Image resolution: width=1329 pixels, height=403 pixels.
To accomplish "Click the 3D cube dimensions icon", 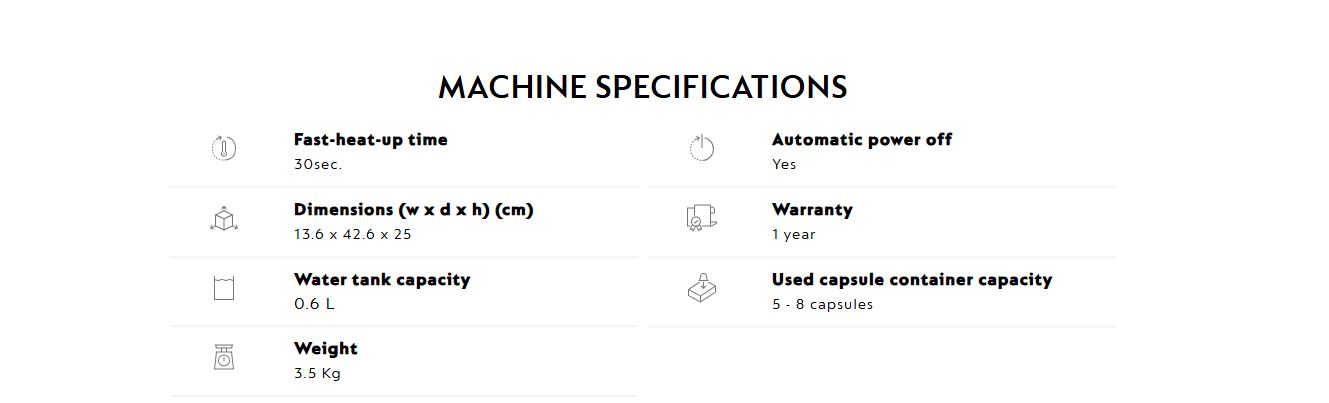I will [224, 219].
